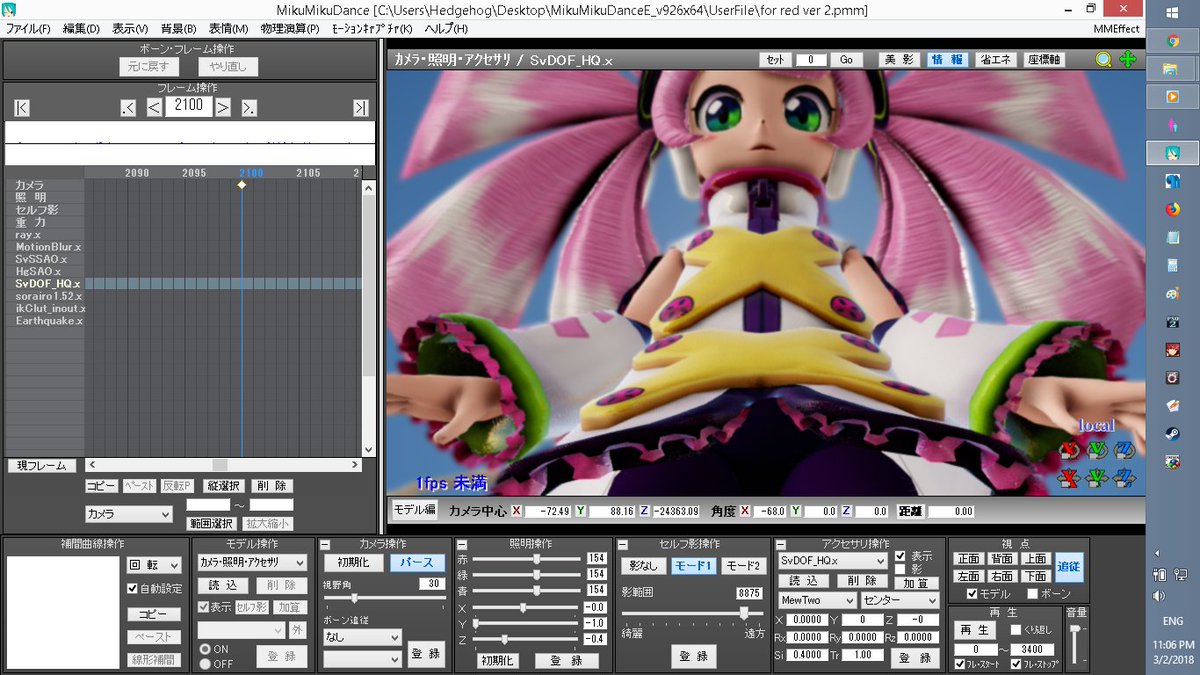Click the モード2 shadow mode button
This screenshot has width=1200, height=675.
742,566
